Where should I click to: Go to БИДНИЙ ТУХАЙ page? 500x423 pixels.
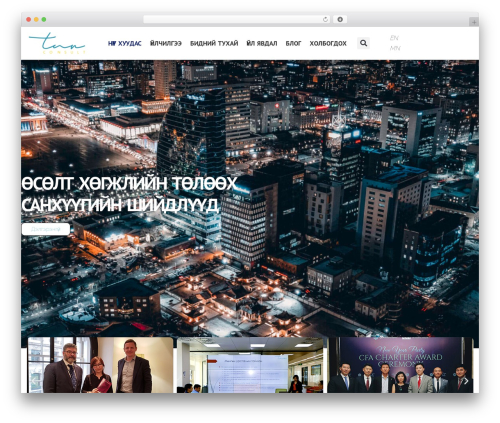click(214, 43)
